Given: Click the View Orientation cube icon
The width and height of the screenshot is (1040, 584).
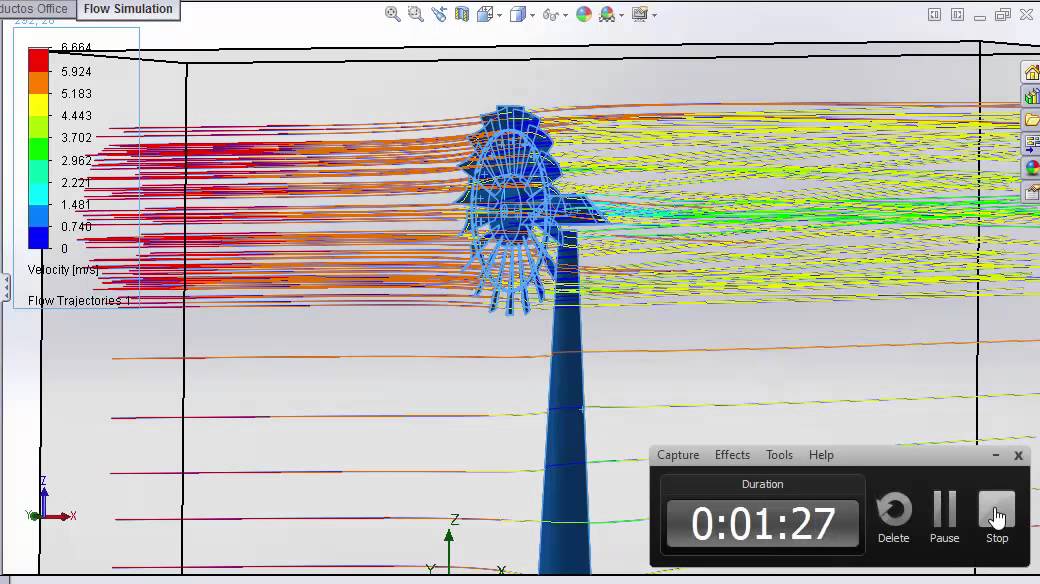Looking at the screenshot, I should [x=485, y=14].
